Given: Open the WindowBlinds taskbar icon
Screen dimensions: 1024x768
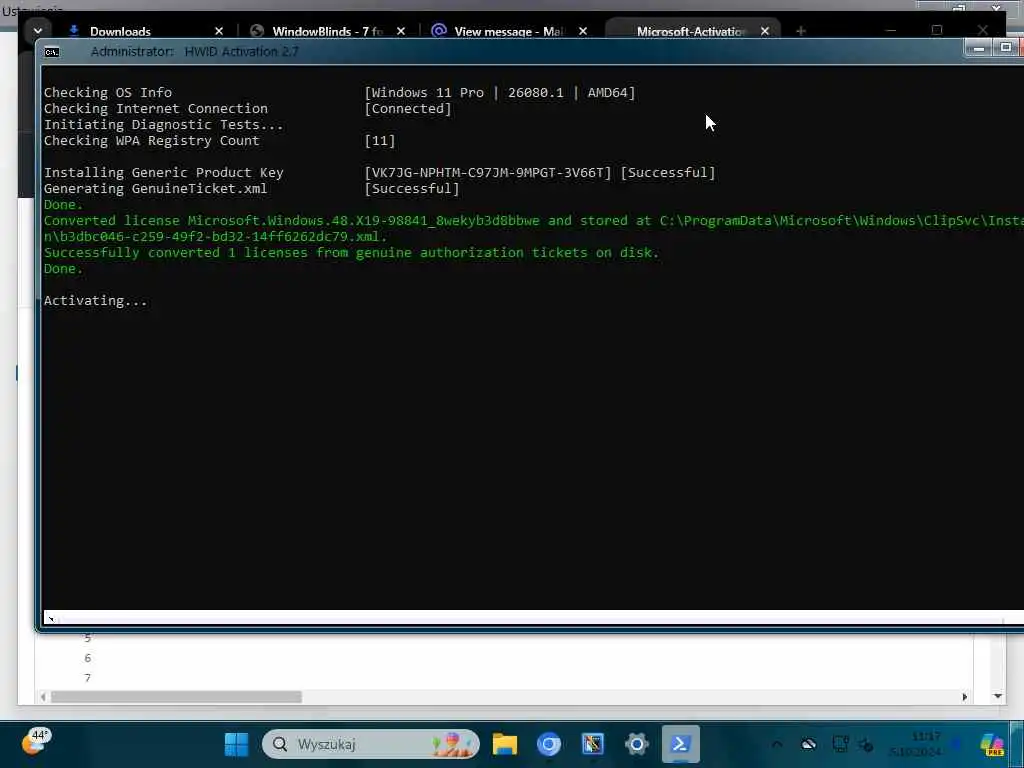Looking at the screenshot, I should (592, 744).
